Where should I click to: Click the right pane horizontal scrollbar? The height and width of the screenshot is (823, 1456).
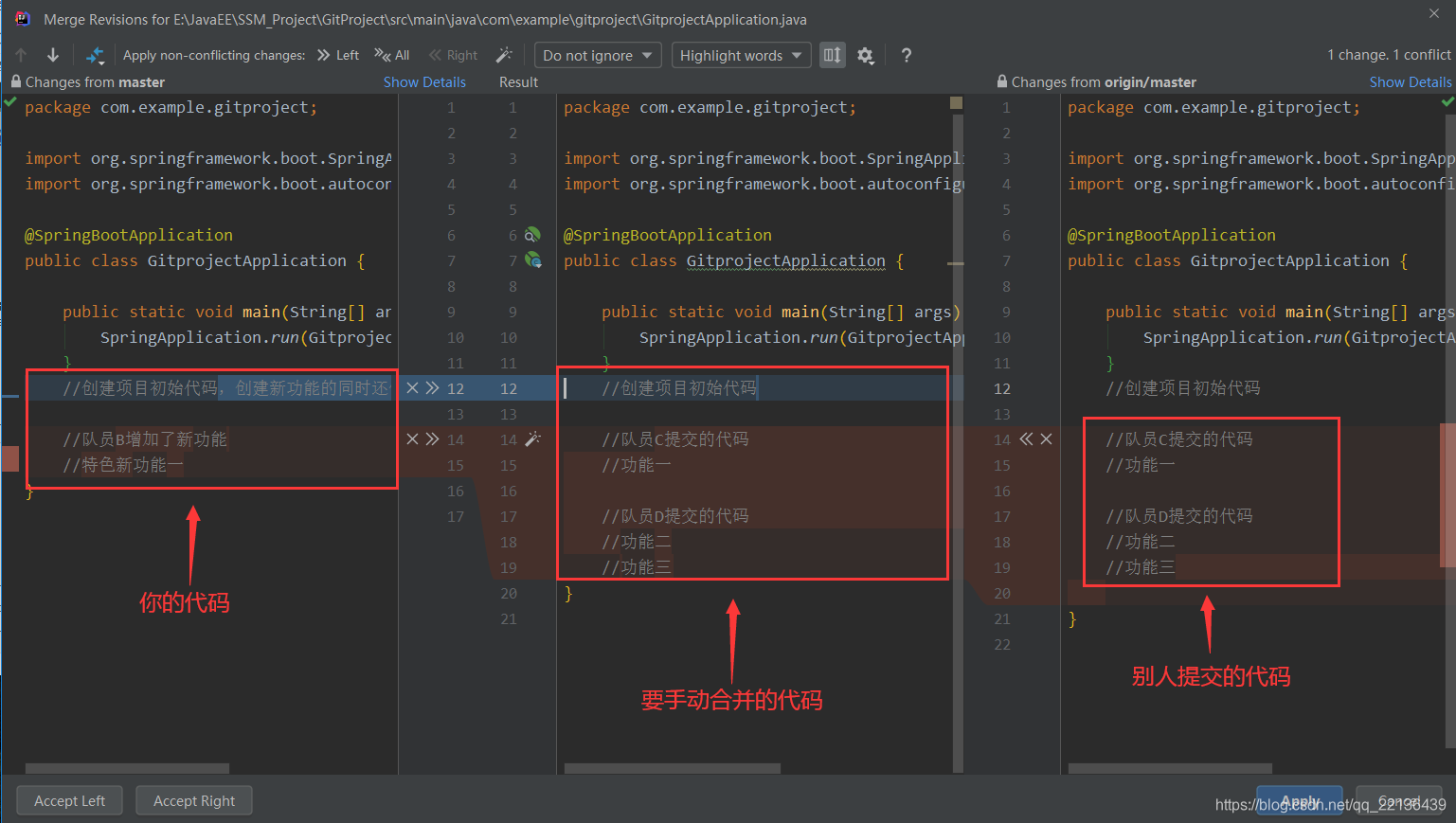pos(1170,768)
